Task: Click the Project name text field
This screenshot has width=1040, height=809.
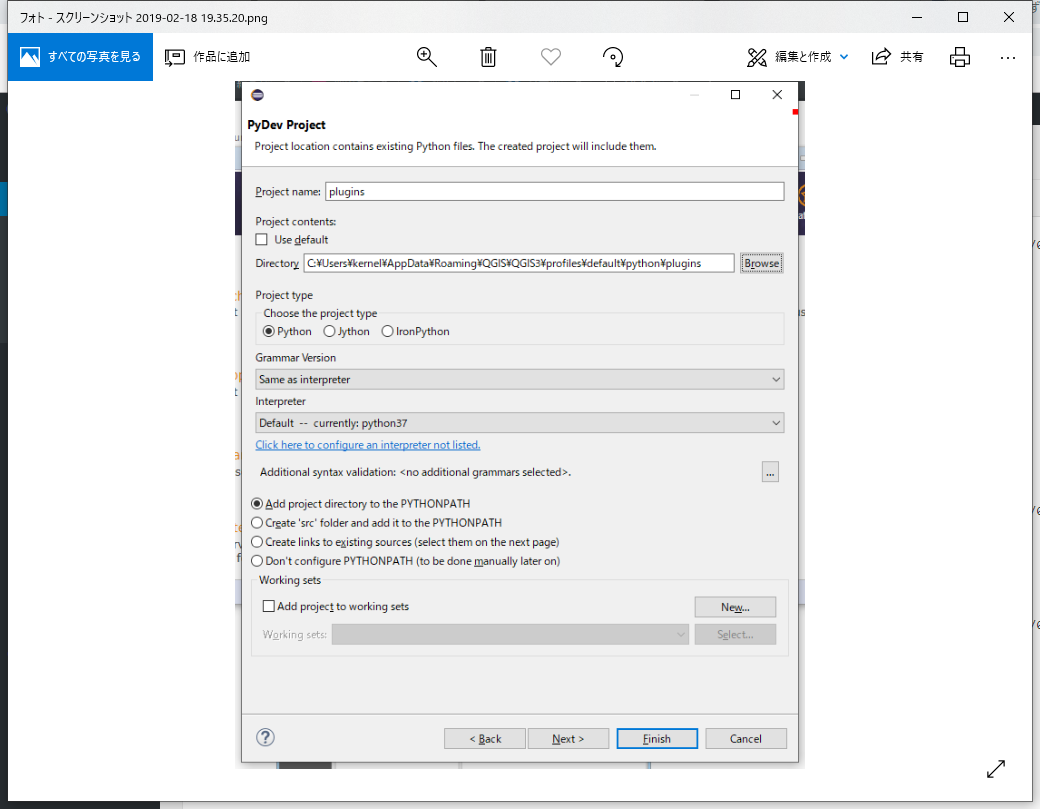Action: pyautogui.click(x=554, y=192)
